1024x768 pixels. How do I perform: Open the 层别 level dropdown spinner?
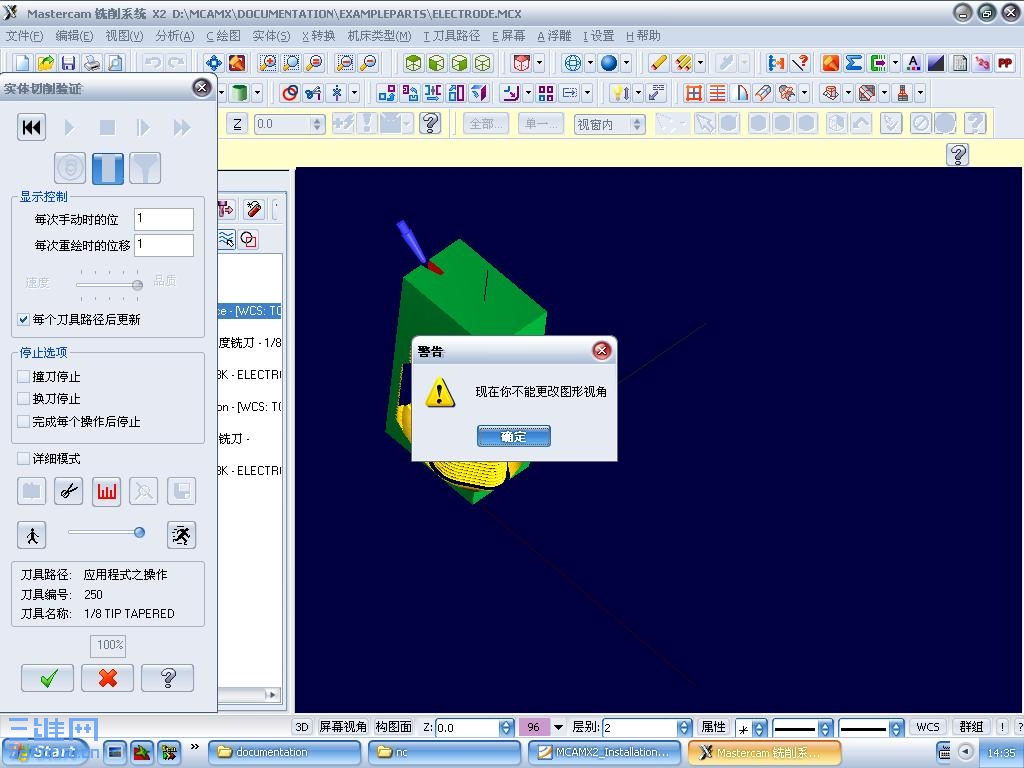[x=684, y=727]
